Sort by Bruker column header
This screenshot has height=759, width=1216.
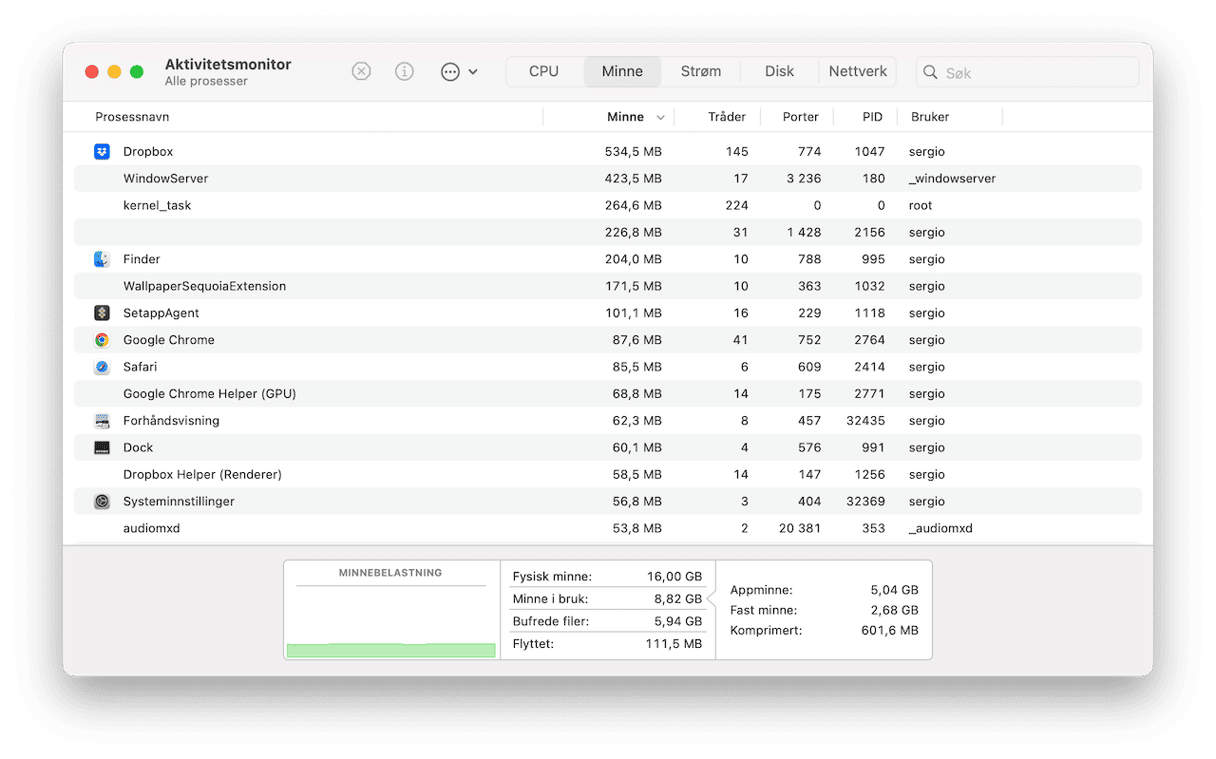[930, 117]
